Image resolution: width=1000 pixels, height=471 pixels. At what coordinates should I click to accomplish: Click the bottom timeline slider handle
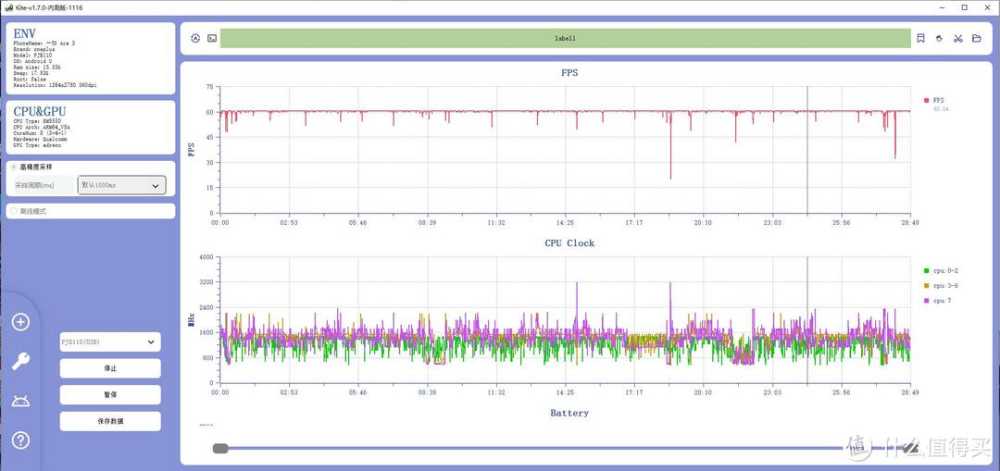(x=220, y=449)
